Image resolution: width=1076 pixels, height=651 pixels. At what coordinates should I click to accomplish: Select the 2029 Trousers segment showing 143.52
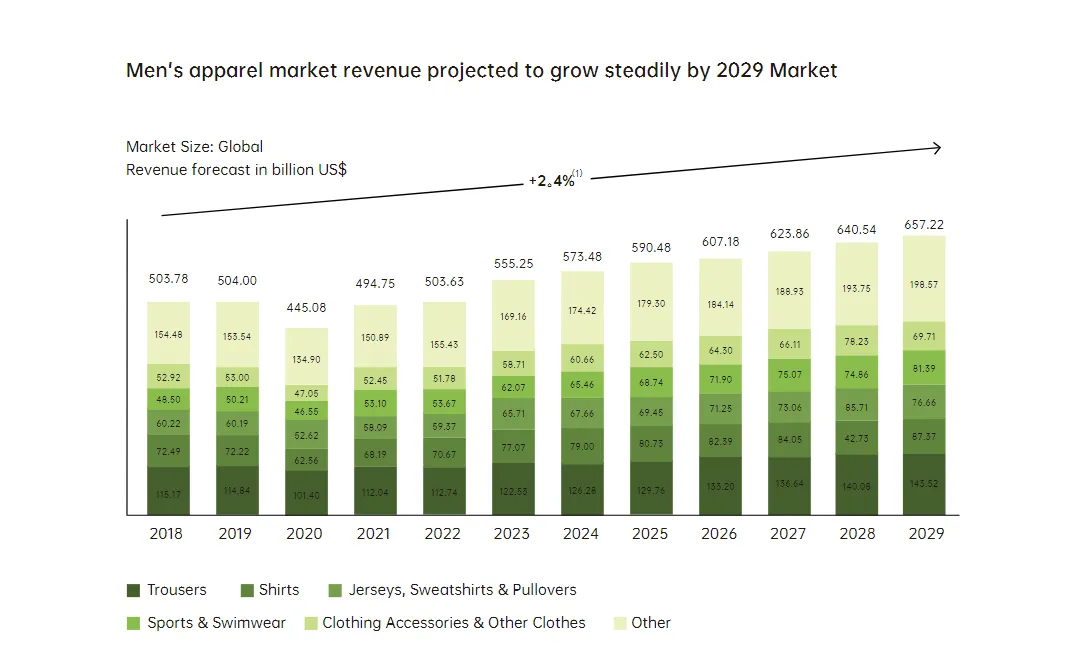[x=925, y=485]
